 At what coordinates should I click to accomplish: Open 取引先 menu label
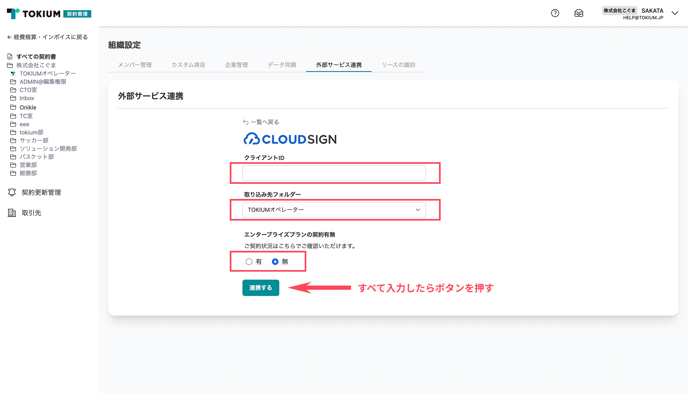(32, 213)
